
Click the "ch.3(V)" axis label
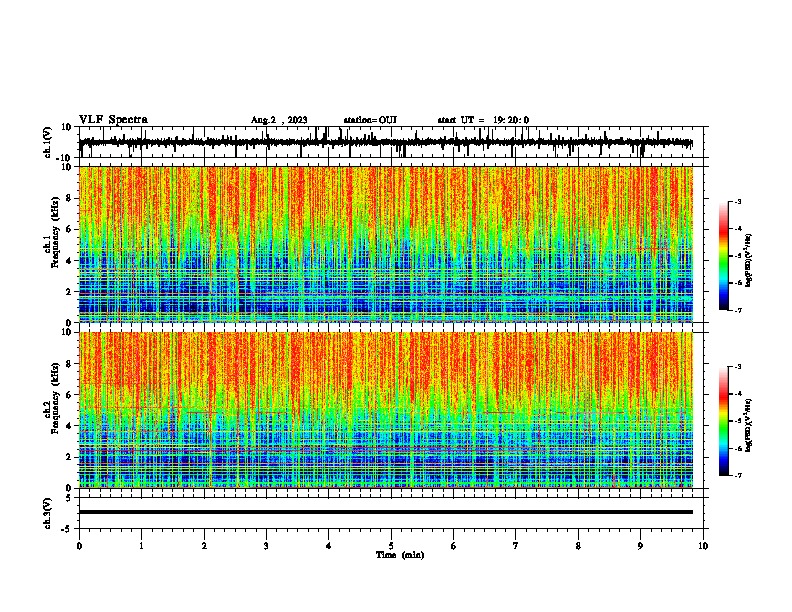click(x=48, y=513)
